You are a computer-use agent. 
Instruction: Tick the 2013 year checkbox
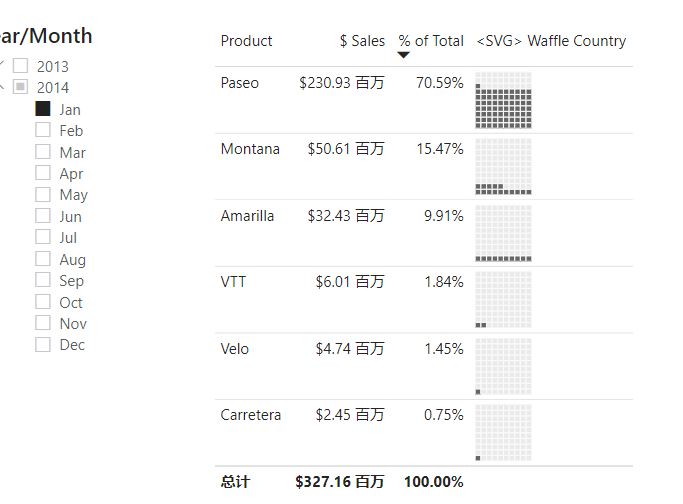click(x=21, y=66)
